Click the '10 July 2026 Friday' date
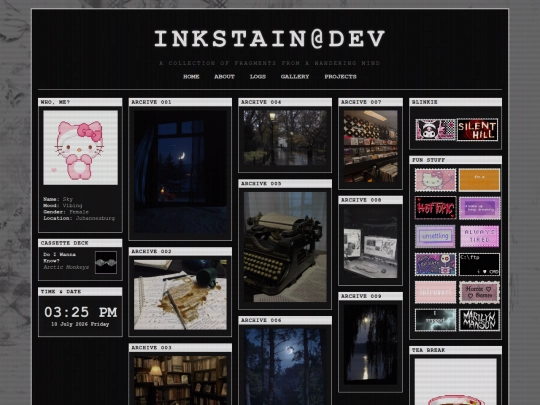Image resolution: width=540 pixels, height=405 pixels. click(x=80, y=324)
